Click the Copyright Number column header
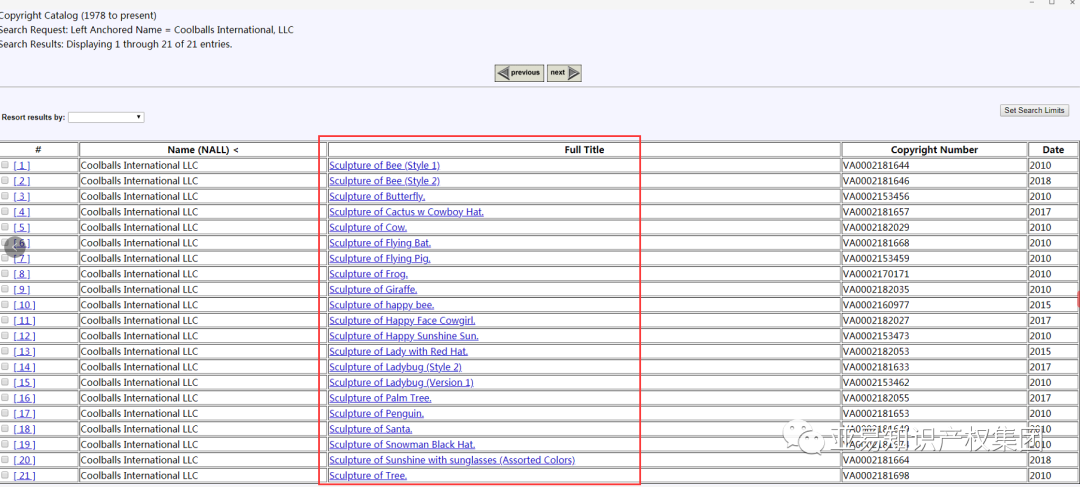 pos(934,149)
